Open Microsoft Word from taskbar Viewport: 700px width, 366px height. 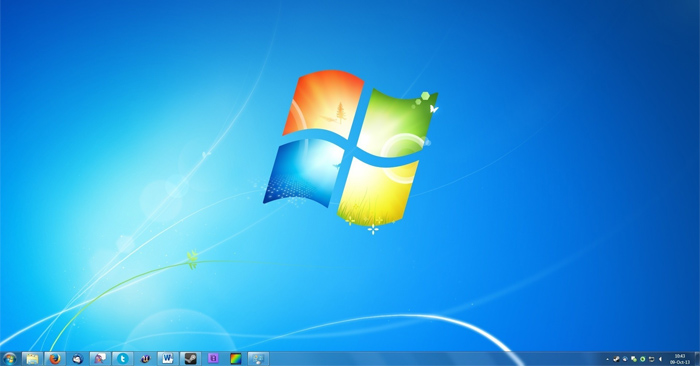coord(168,359)
